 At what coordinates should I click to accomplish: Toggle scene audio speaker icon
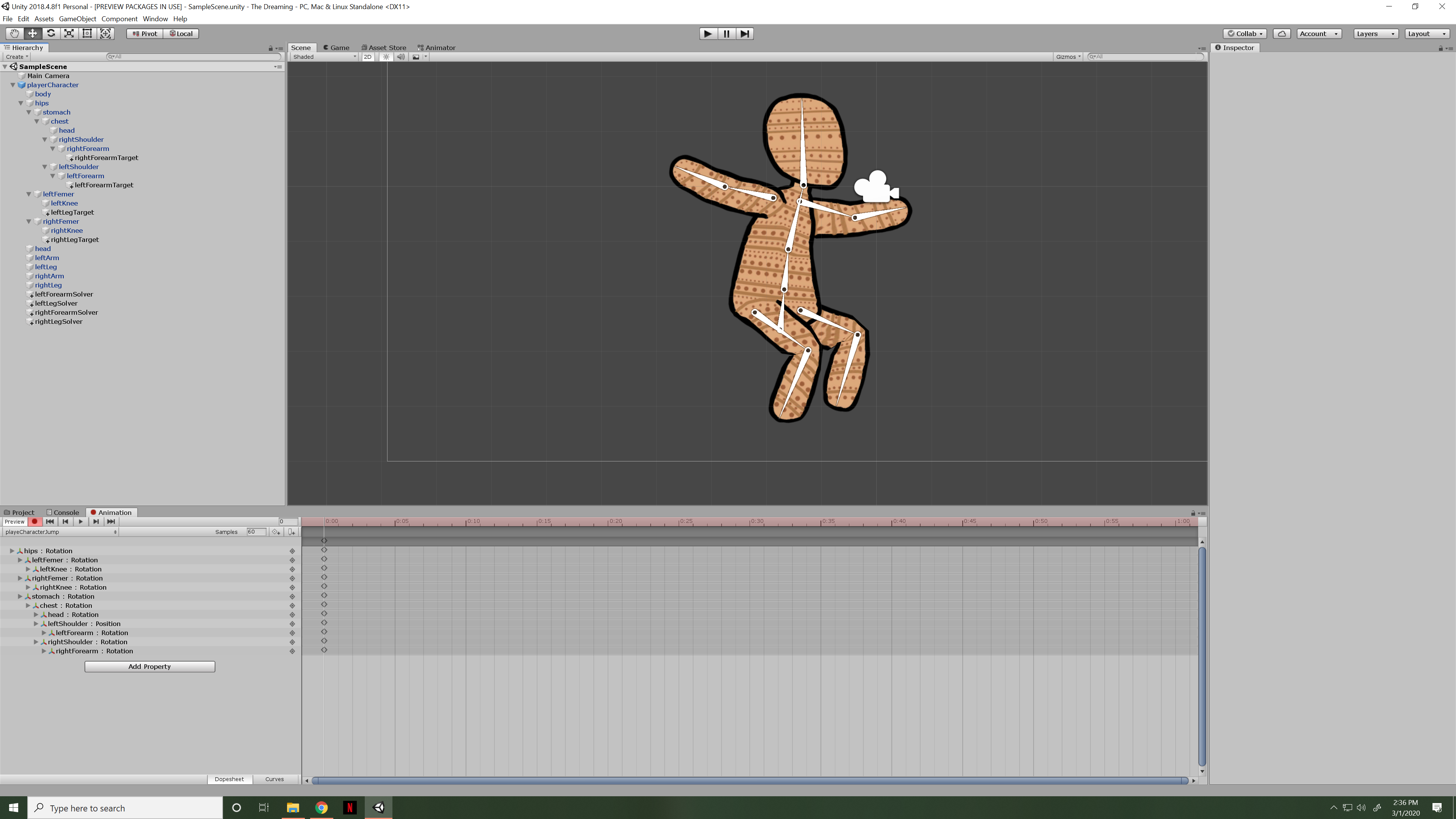(x=401, y=56)
